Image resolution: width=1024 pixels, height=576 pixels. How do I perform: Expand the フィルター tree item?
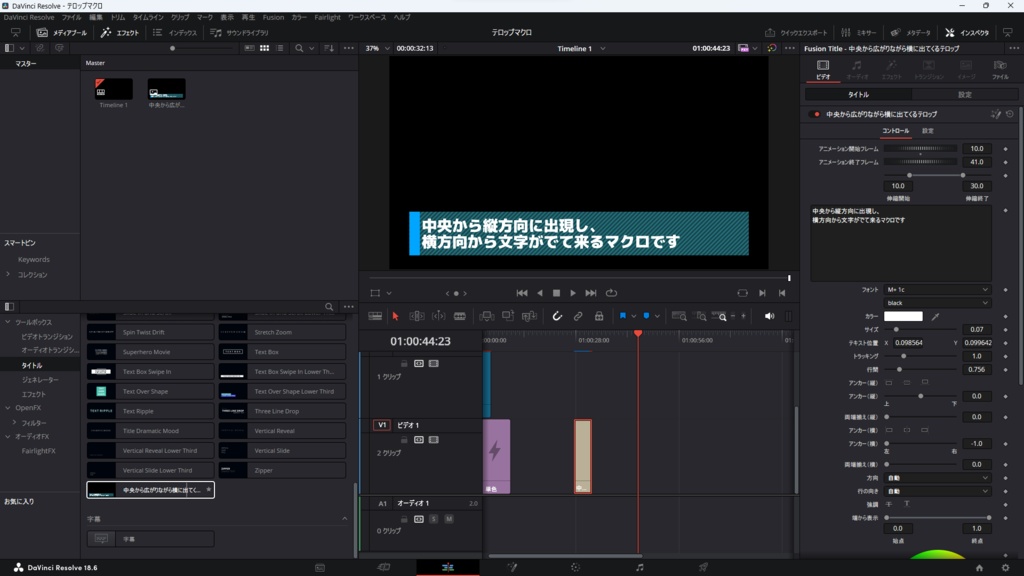[14, 423]
